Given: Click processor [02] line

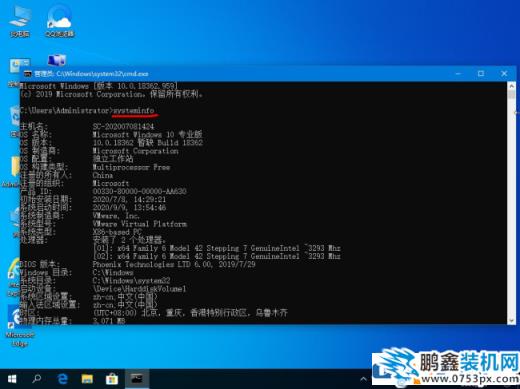Looking at the screenshot, I should [x=217, y=256].
